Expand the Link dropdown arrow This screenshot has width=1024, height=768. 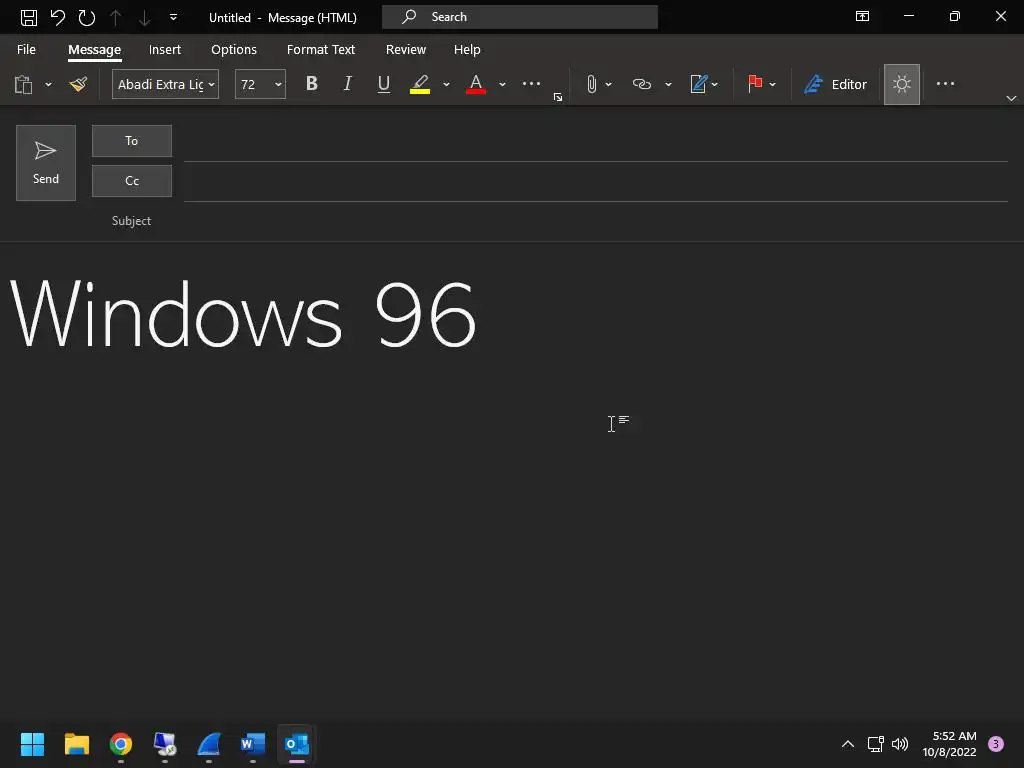pos(668,84)
